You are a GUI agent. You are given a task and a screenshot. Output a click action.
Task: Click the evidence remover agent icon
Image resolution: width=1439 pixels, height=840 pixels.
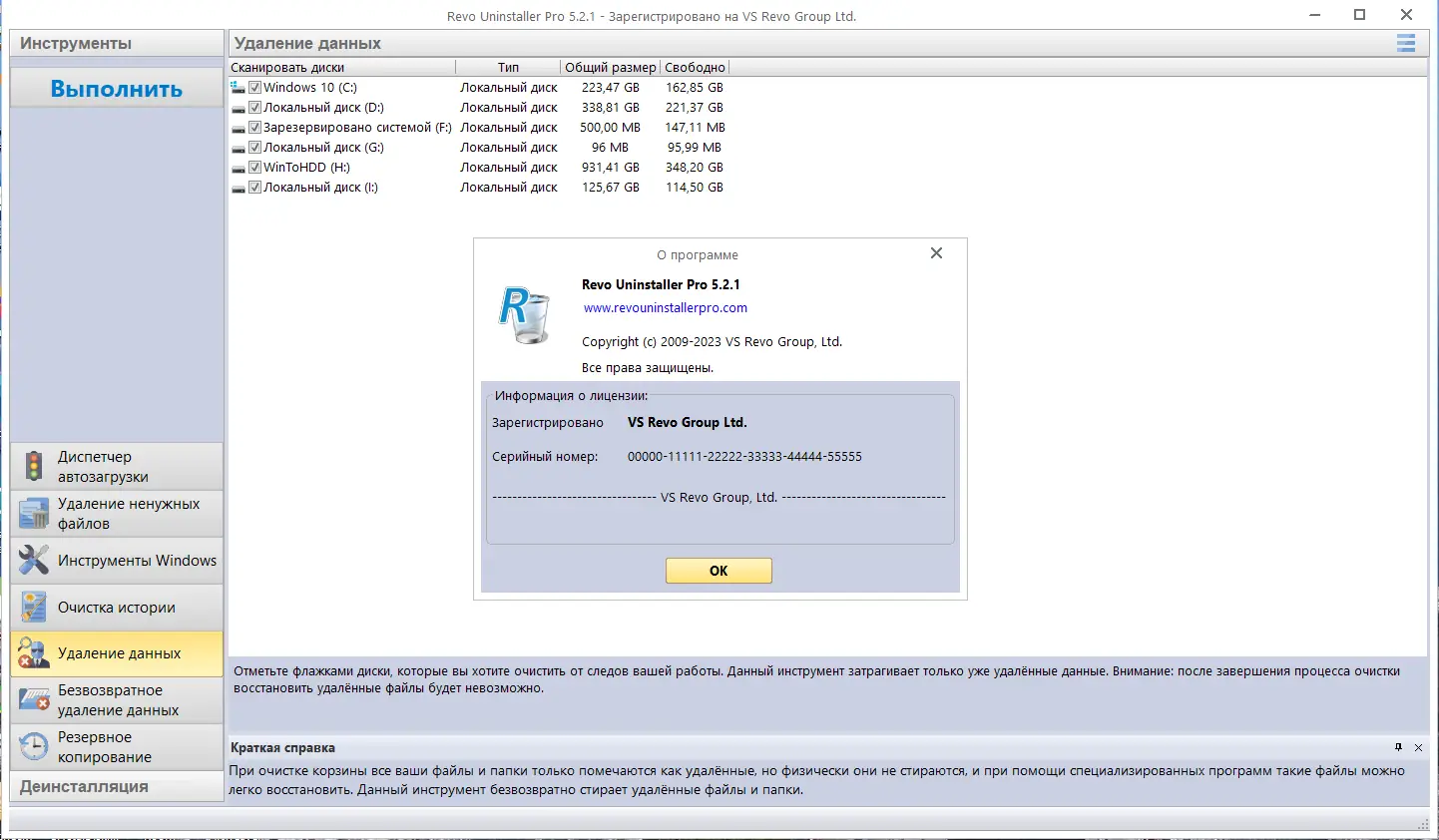click(x=34, y=653)
